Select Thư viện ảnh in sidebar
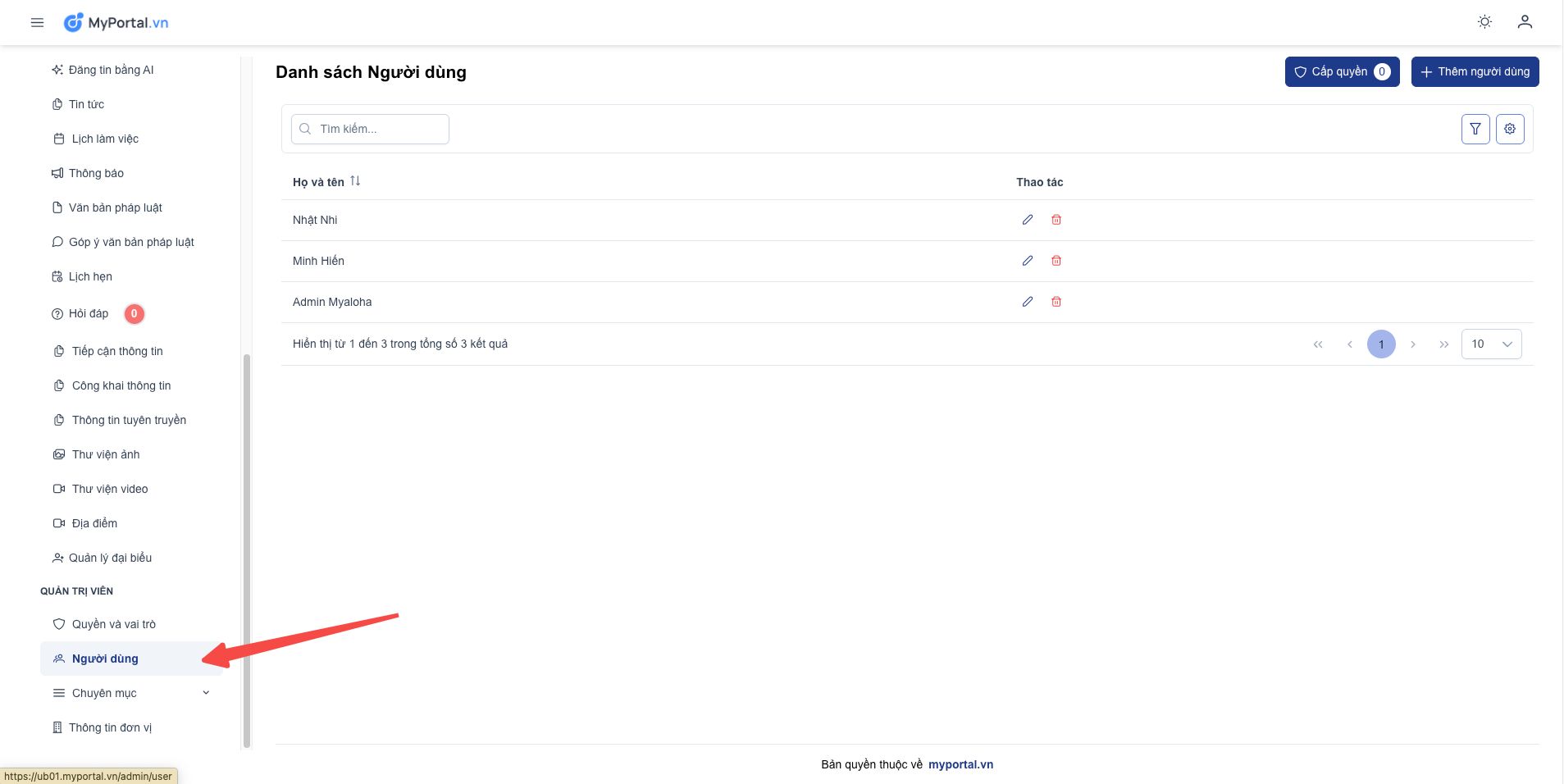The height and width of the screenshot is (784, 1564). 105,454
